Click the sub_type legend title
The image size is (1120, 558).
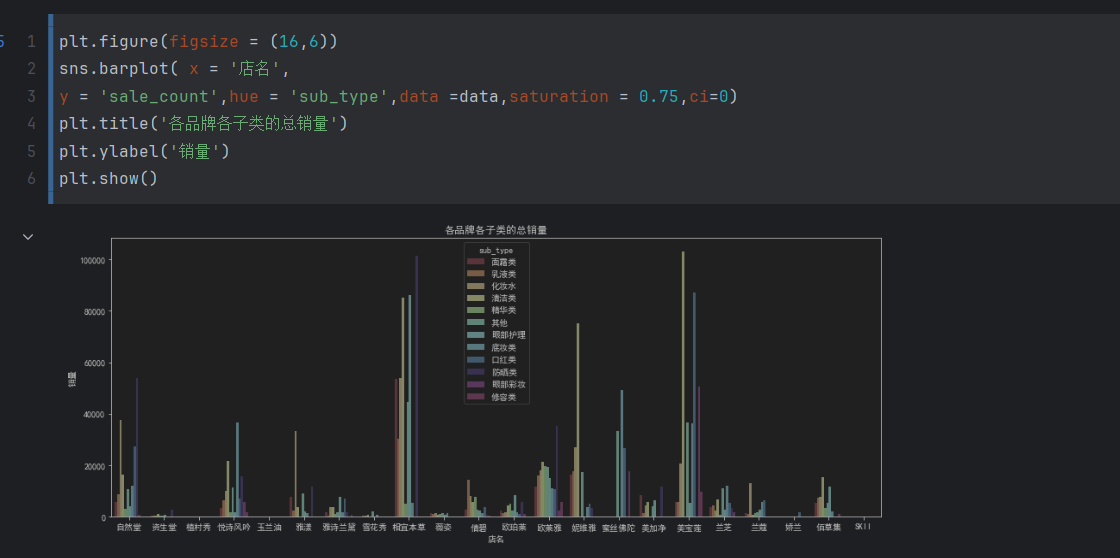(x=496, y=249)
